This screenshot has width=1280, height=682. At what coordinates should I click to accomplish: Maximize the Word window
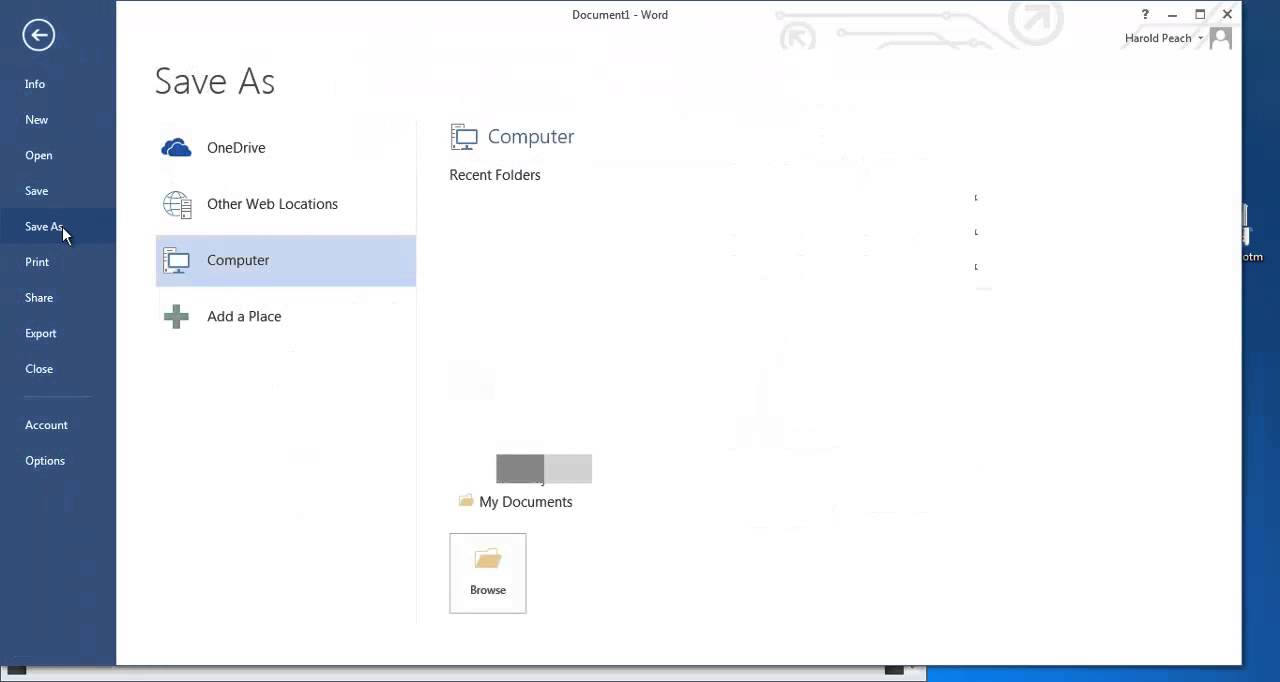[1200, 15]
